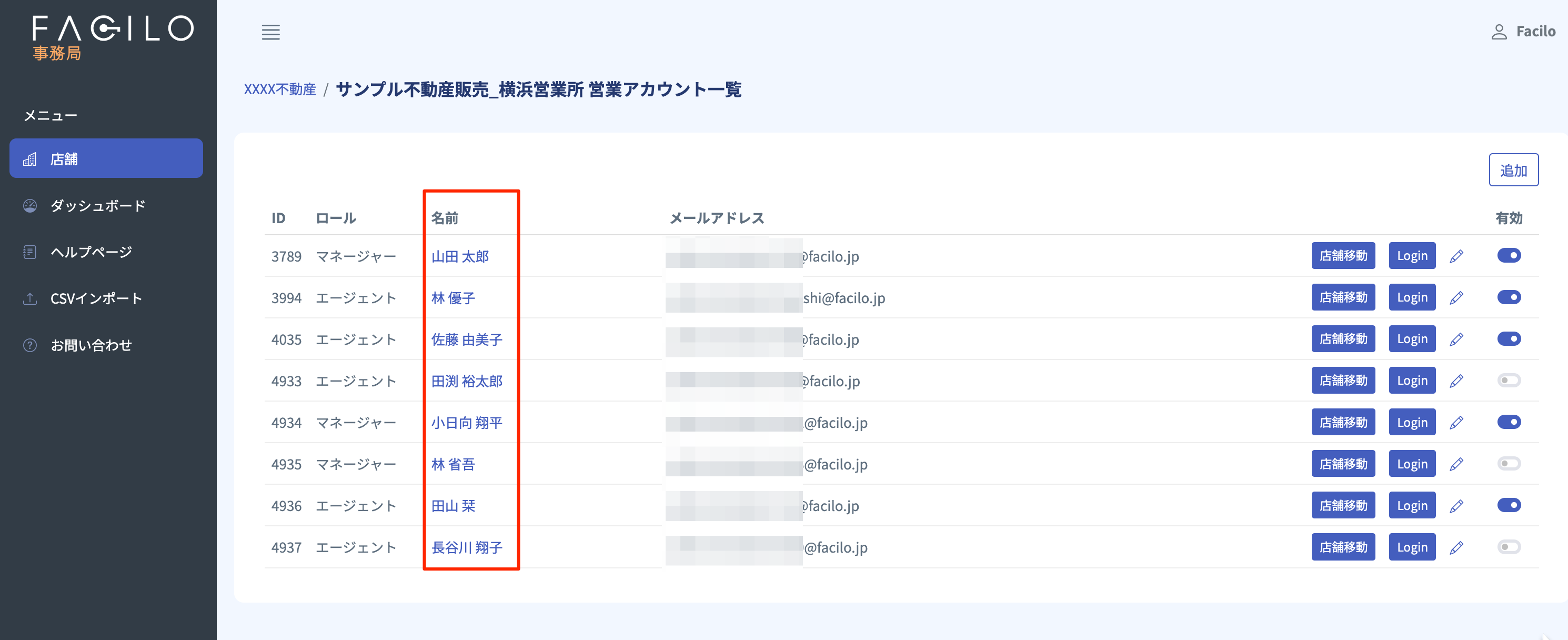Click the 名前 column header

click(444, 218)
